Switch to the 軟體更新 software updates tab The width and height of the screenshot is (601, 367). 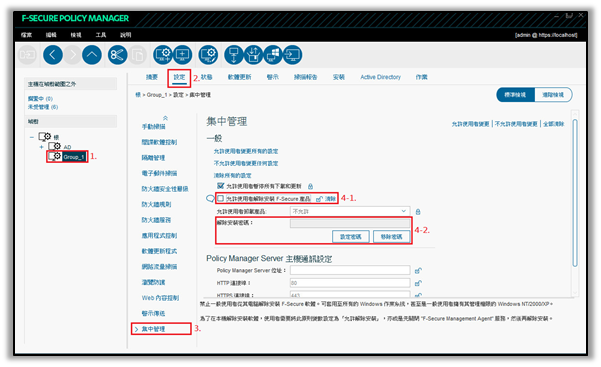tap(240, 77)
